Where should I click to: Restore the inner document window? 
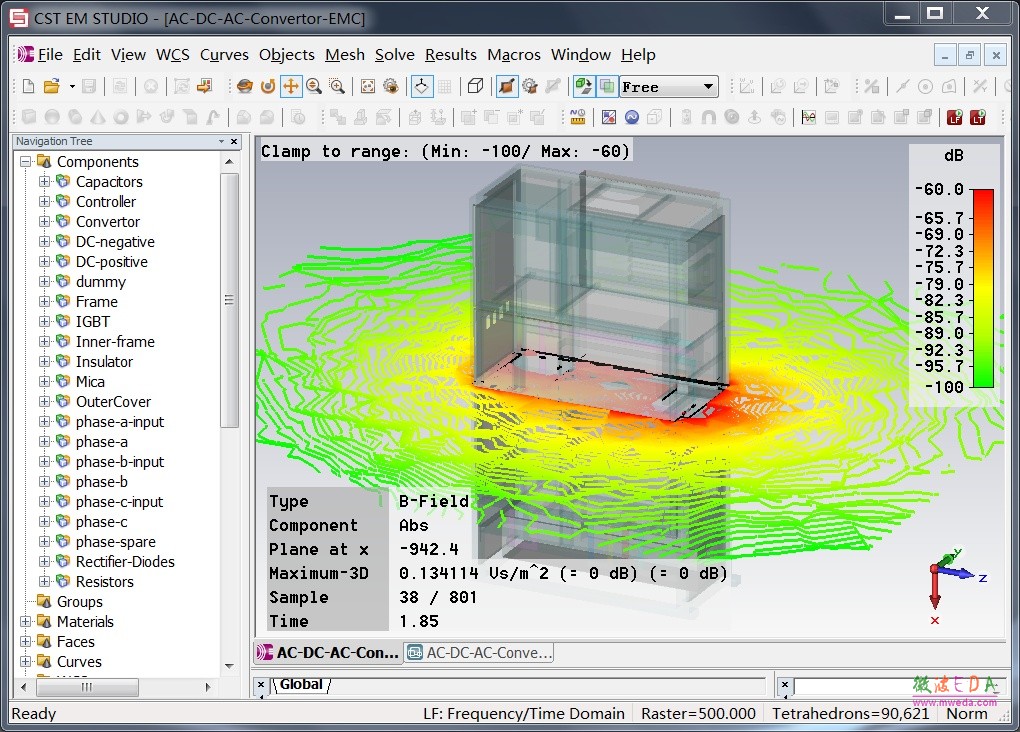click(970, 55)
